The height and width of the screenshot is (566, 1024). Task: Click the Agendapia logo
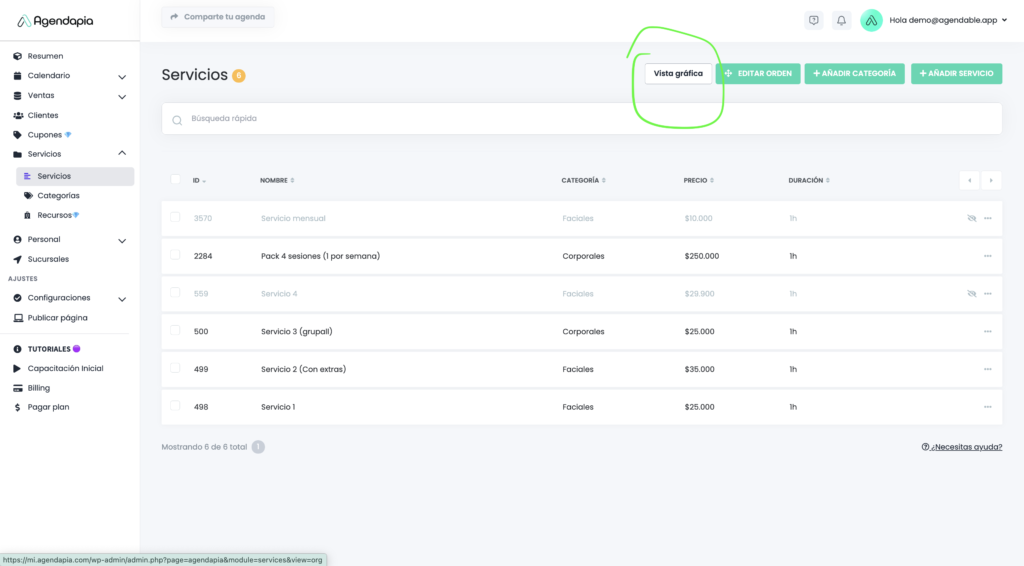pyautogui.click(x=58, y=20)
